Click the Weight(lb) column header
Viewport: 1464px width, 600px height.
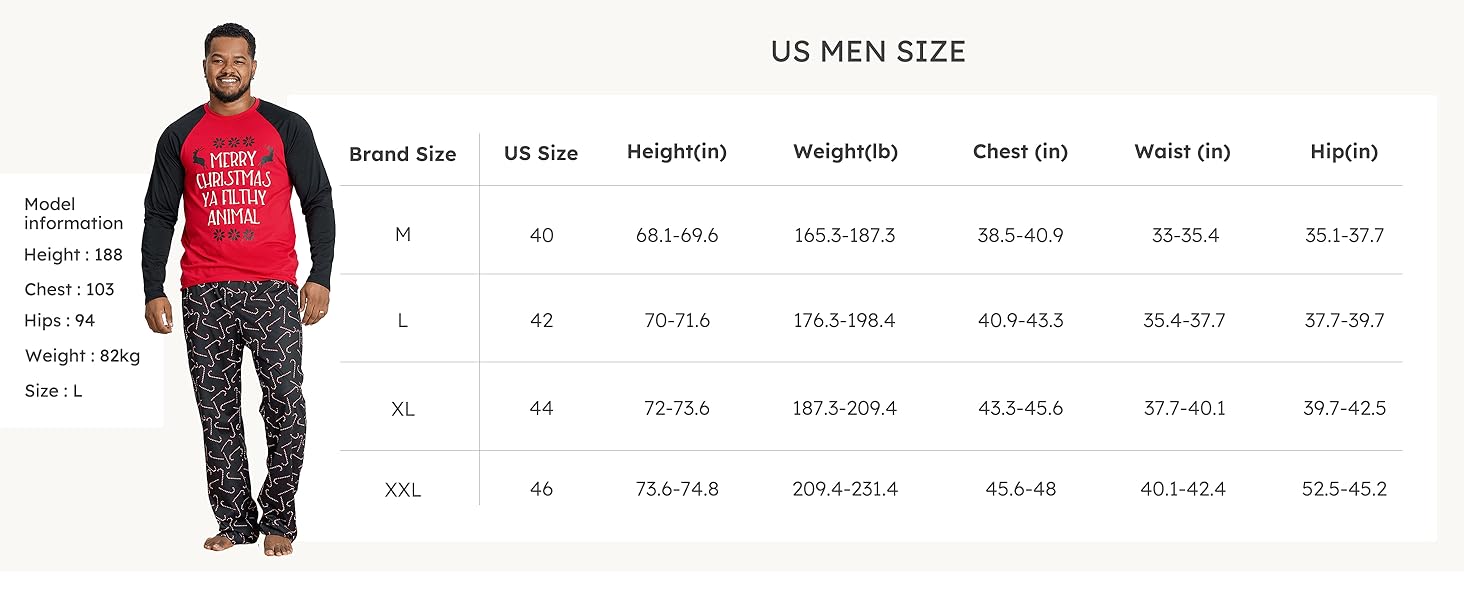tap(845, 152)
